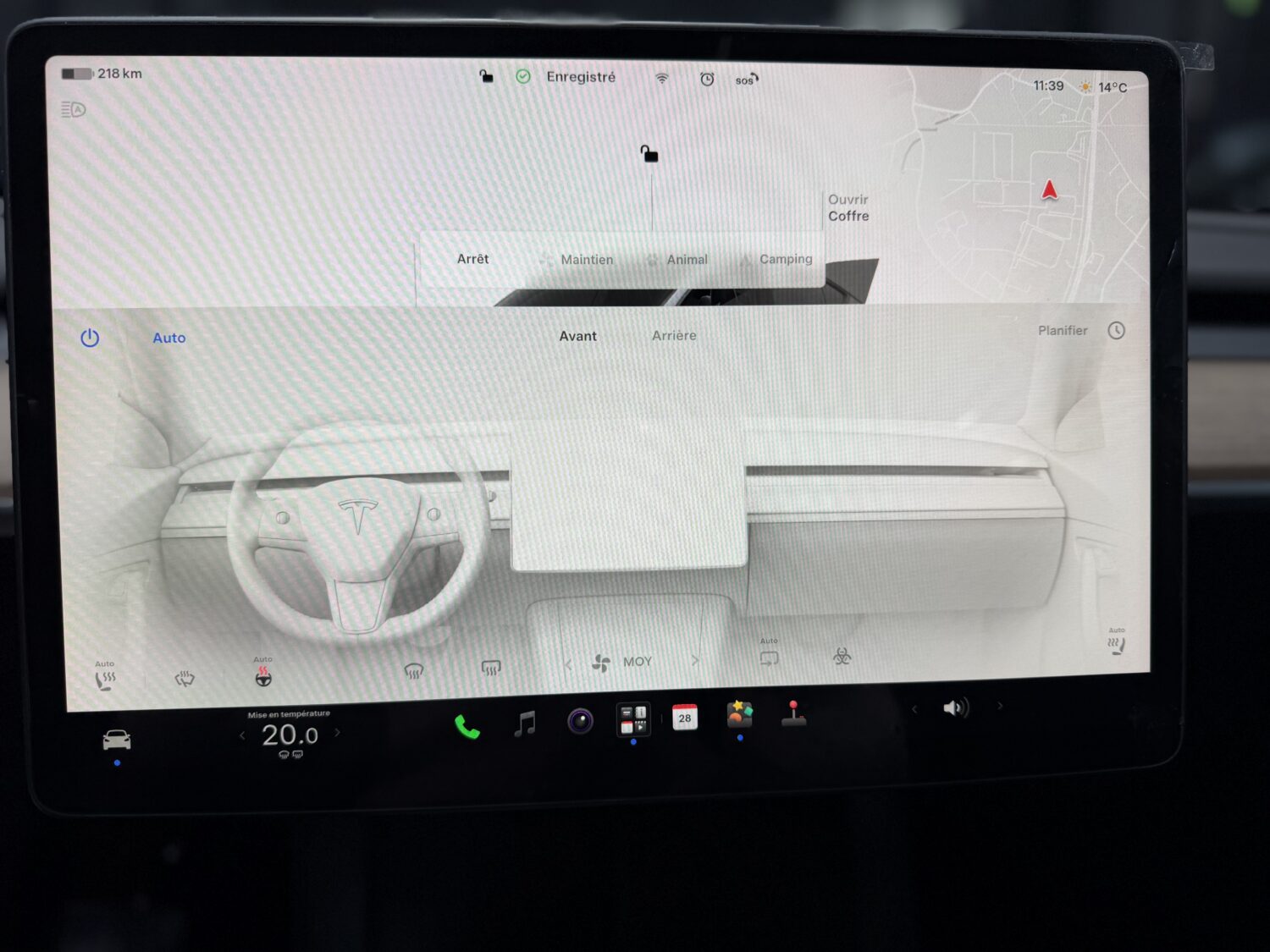Tap the alarm clock icon in status bar

click(x=707, y=79)
